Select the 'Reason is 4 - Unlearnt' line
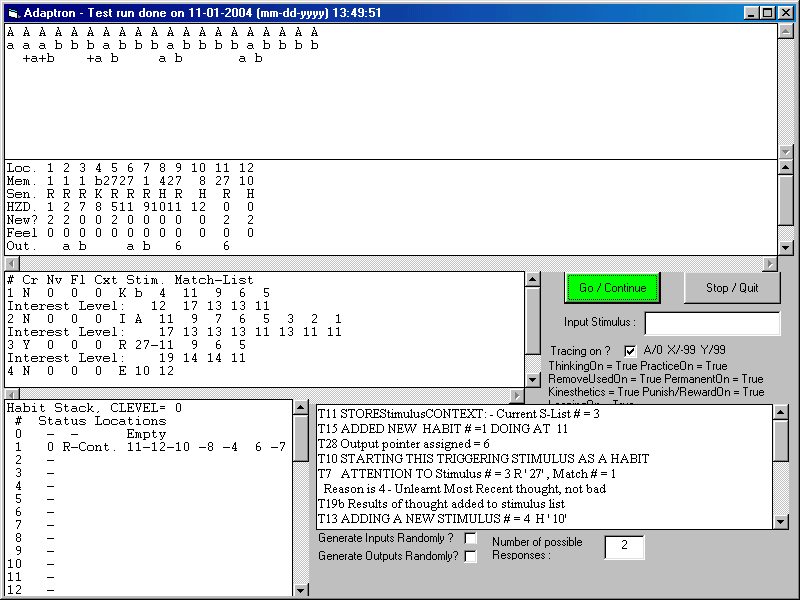This screenshot has height=600, width=800. pyautogui.click(x=464, y=489)
